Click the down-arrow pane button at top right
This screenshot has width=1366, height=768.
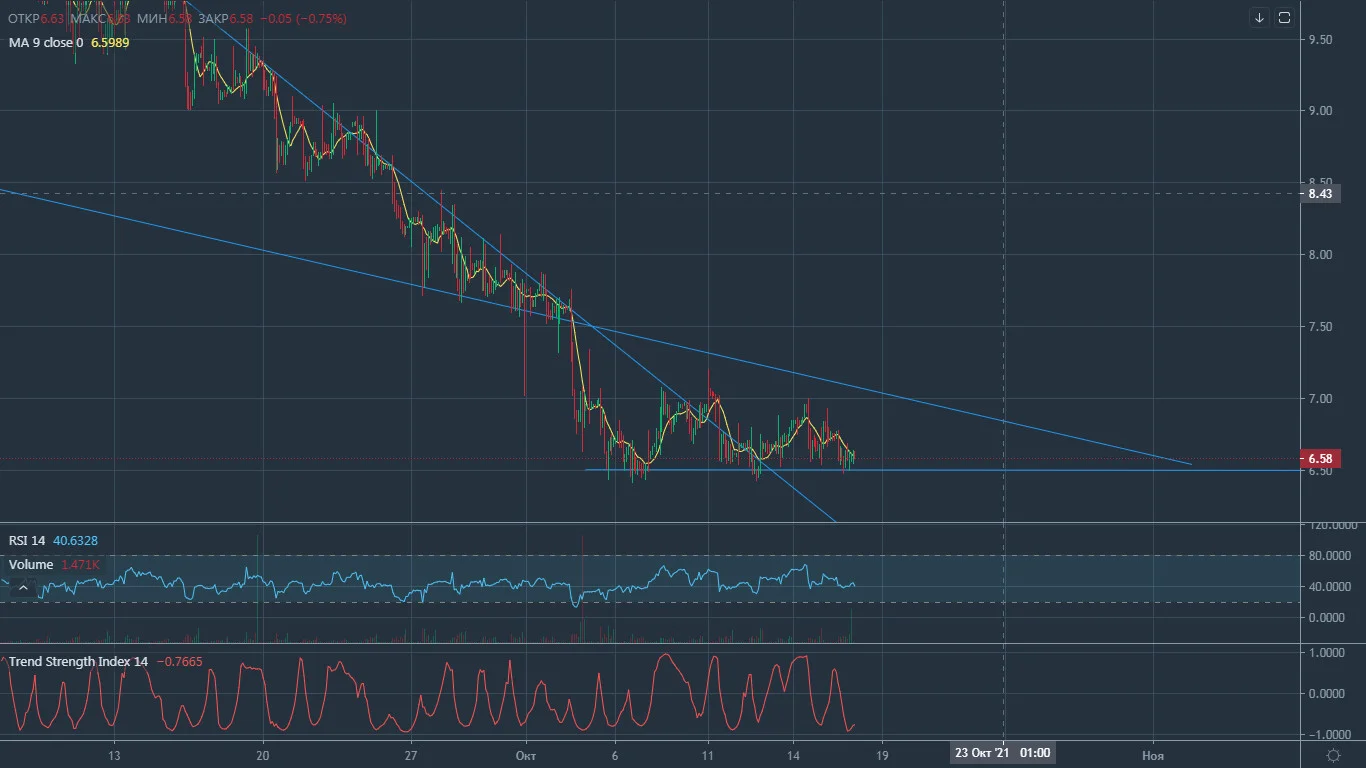pyautogui.click(x=1259, y=18)
